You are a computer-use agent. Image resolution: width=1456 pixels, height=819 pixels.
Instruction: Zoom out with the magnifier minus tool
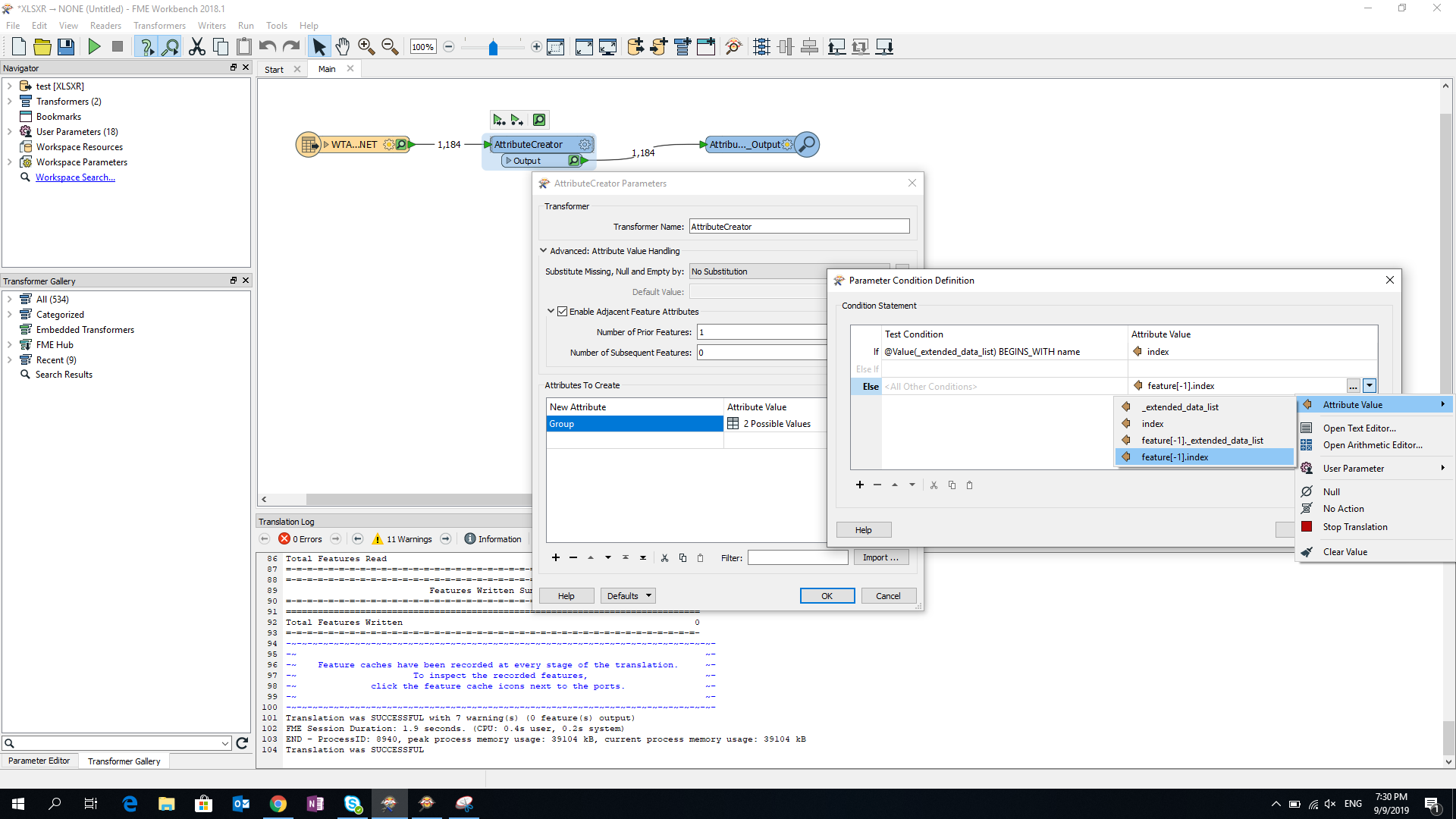(x=390, y=47)
